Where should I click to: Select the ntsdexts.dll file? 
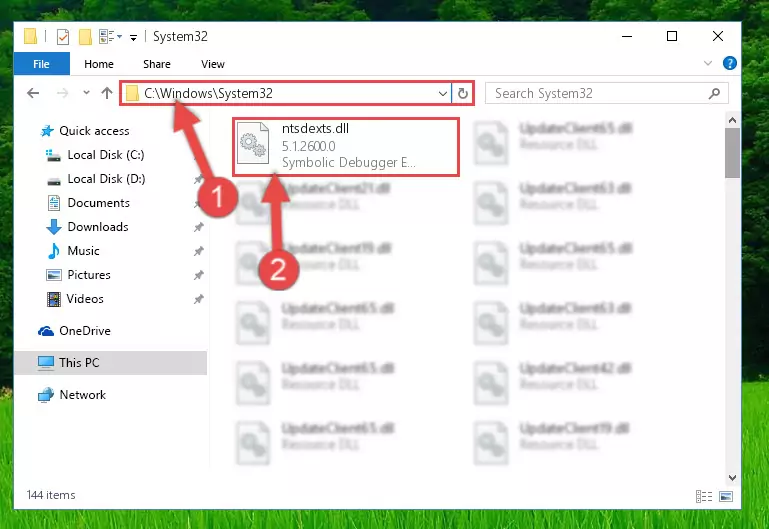coord(346,147)
